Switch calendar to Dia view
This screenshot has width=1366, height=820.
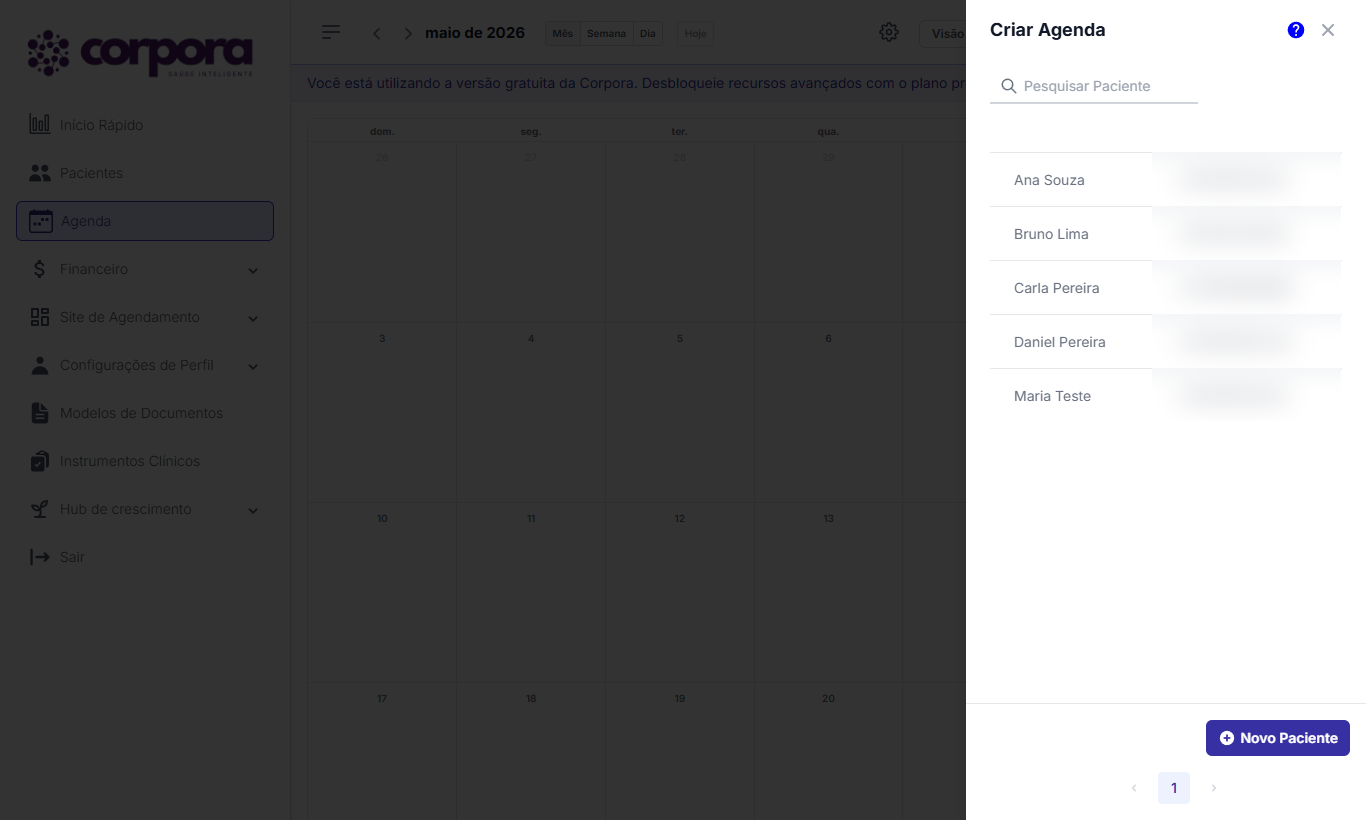point(648,33)
